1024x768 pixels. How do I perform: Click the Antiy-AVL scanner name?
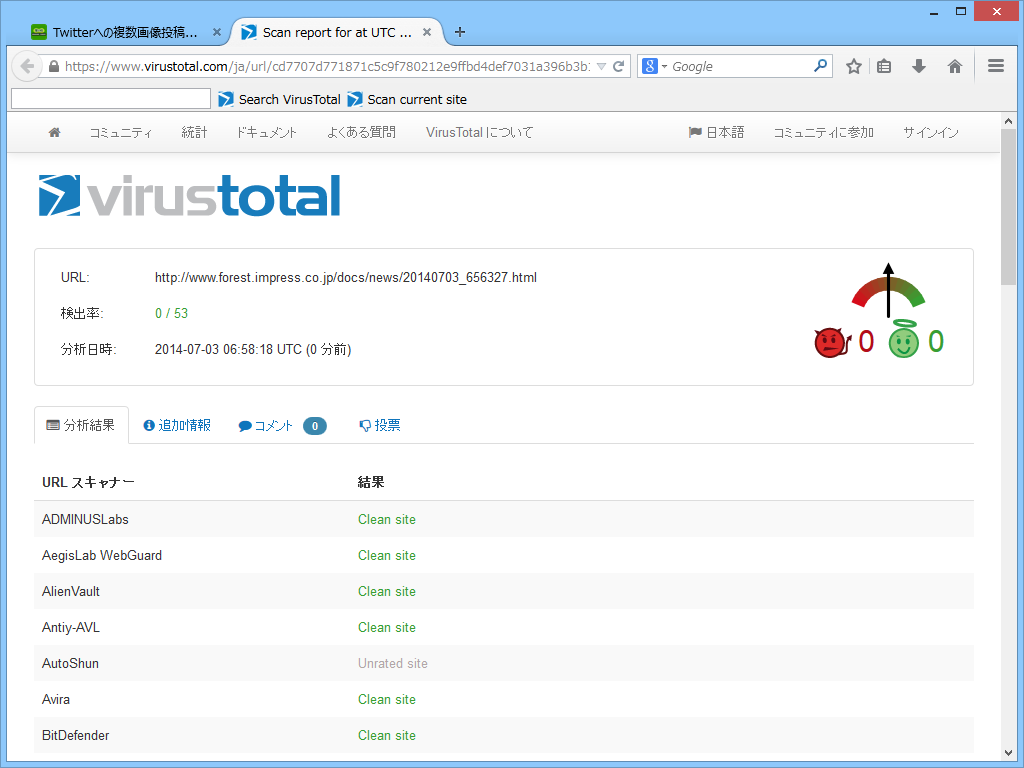click(x=71, y=627)
